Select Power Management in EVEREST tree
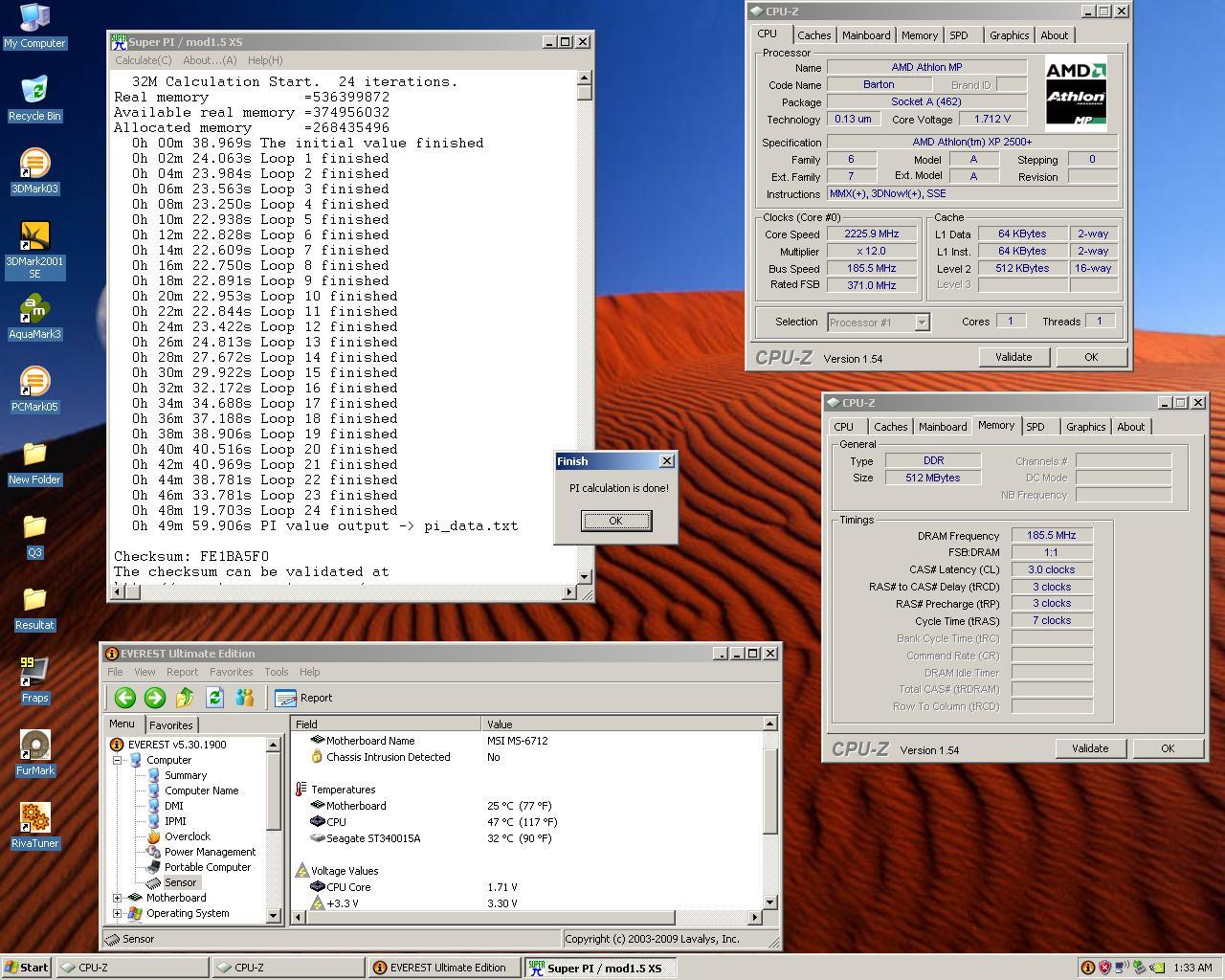 tap(210, 852)
